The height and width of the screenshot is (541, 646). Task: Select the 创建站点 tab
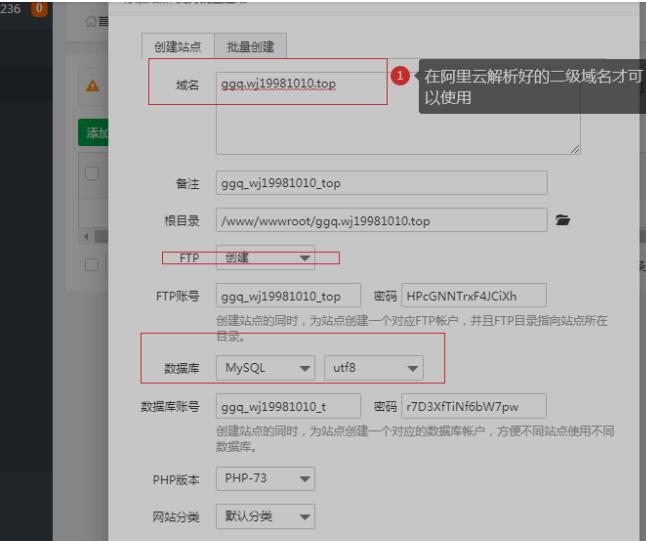(179, 45)
